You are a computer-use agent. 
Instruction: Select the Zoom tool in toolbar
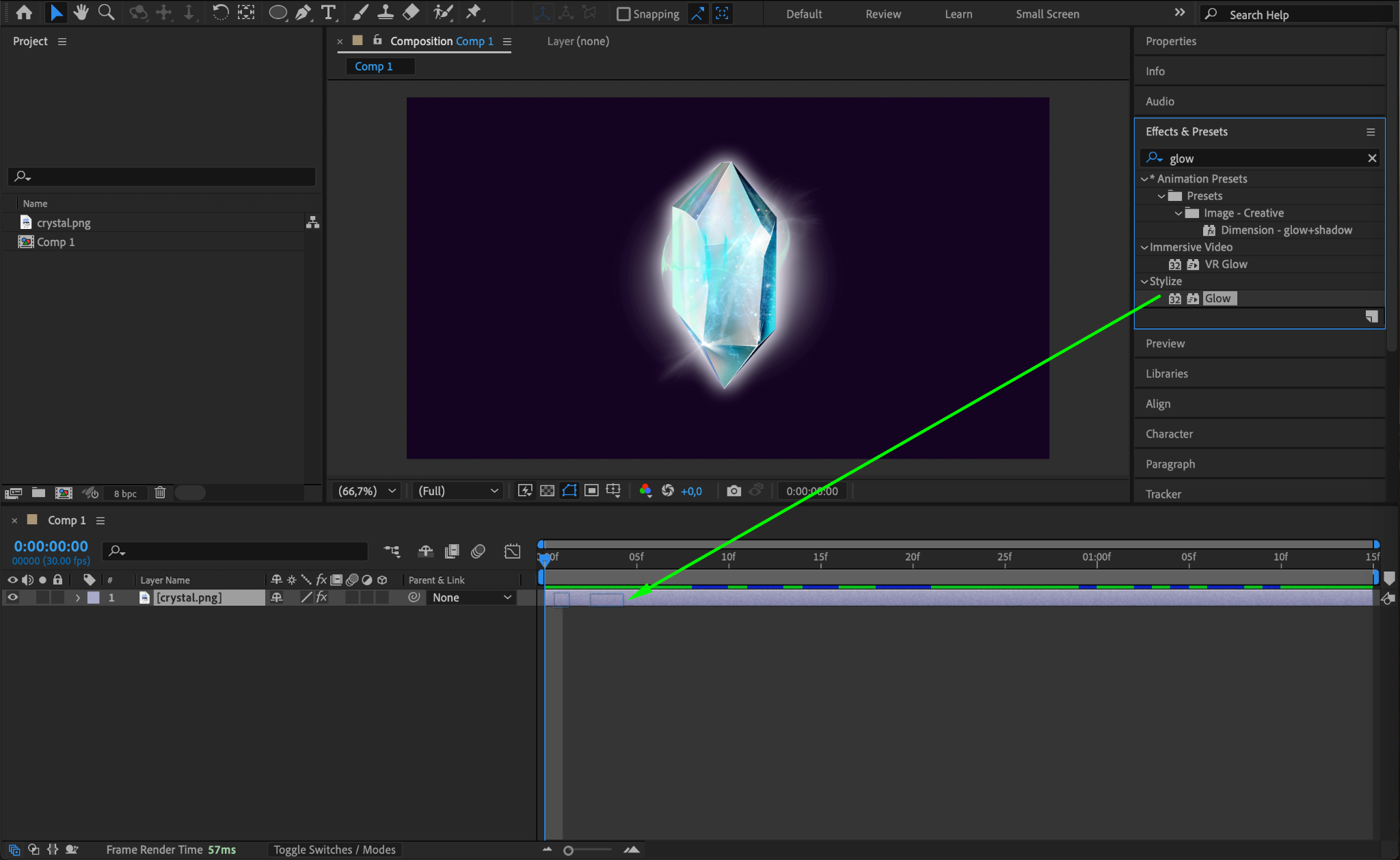tap(106, 12)
